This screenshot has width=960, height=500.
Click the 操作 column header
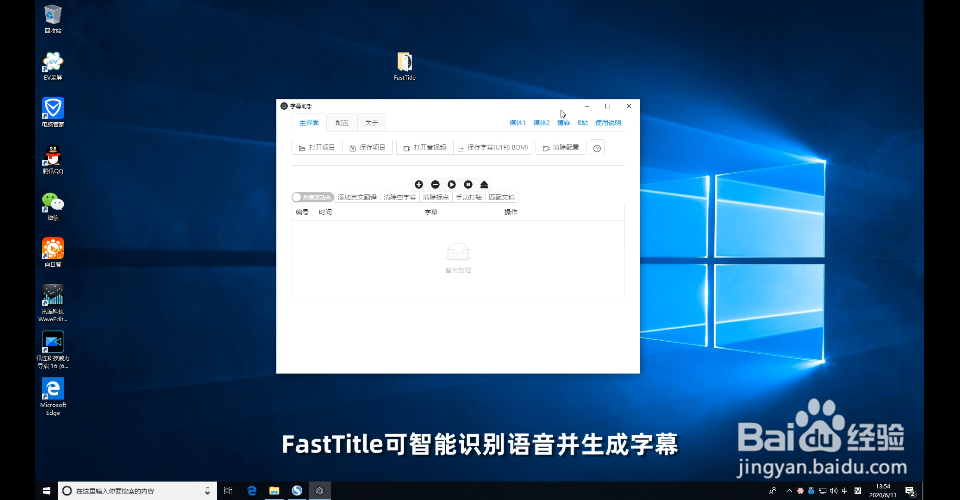tap(511, 212)
